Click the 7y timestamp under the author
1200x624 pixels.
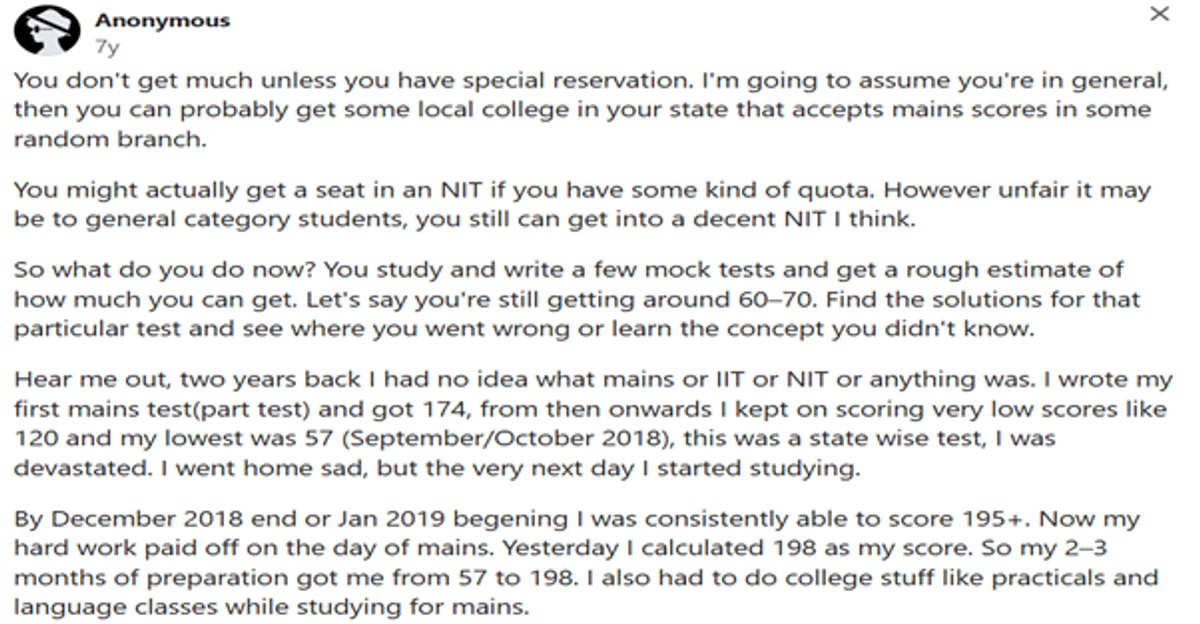click(106, 46)
